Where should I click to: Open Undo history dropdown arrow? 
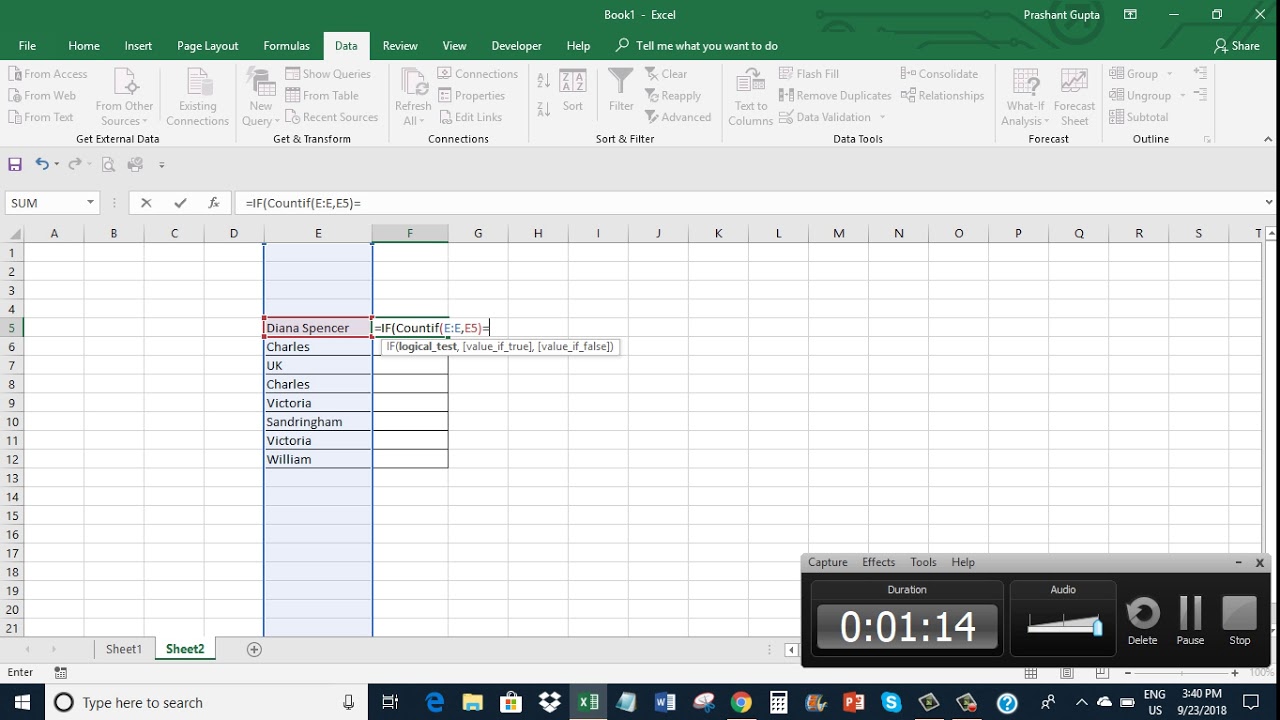57,164
